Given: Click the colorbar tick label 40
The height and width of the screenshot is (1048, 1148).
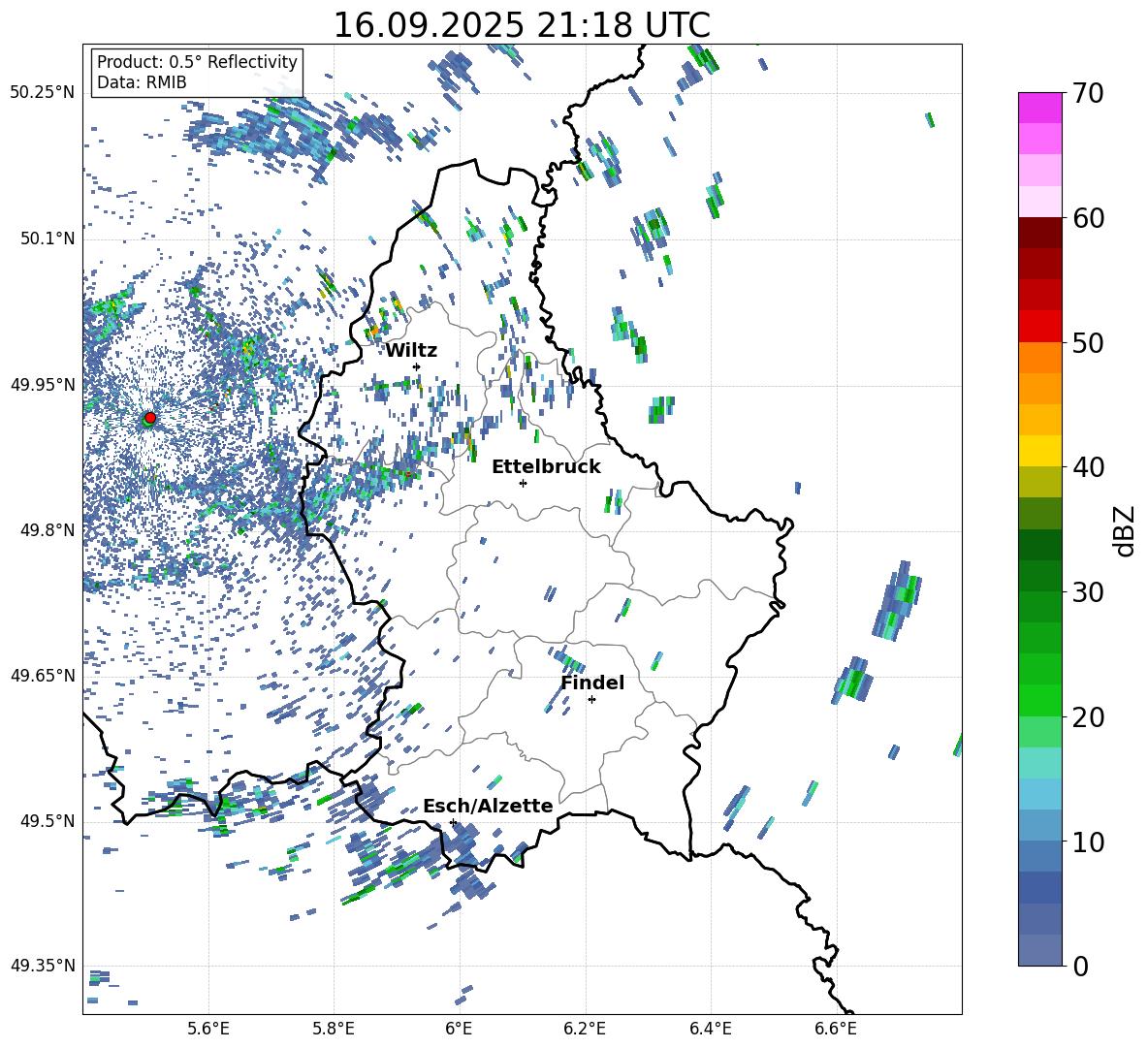Looking at the screenshot, I should point(1088,467).
